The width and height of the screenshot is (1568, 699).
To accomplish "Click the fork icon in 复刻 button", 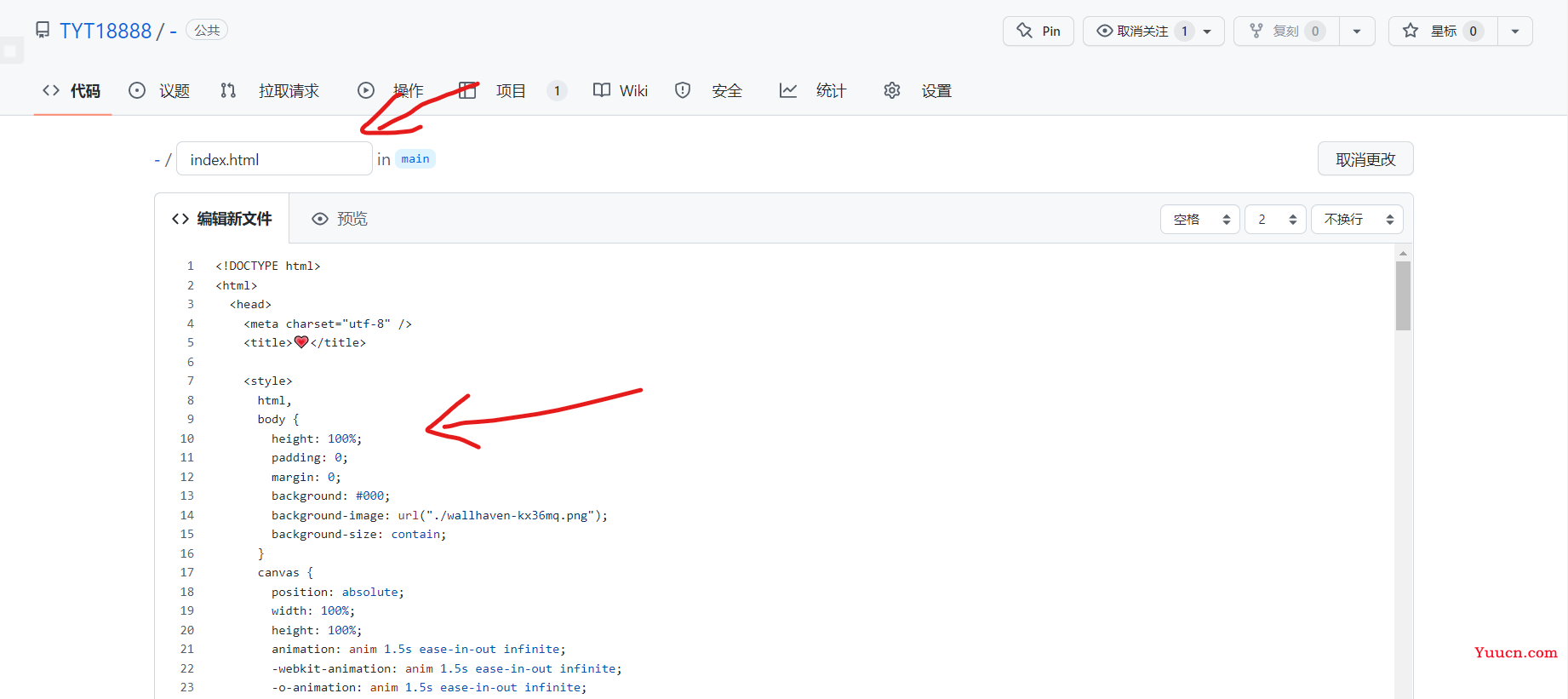I will coord(1256,31).
